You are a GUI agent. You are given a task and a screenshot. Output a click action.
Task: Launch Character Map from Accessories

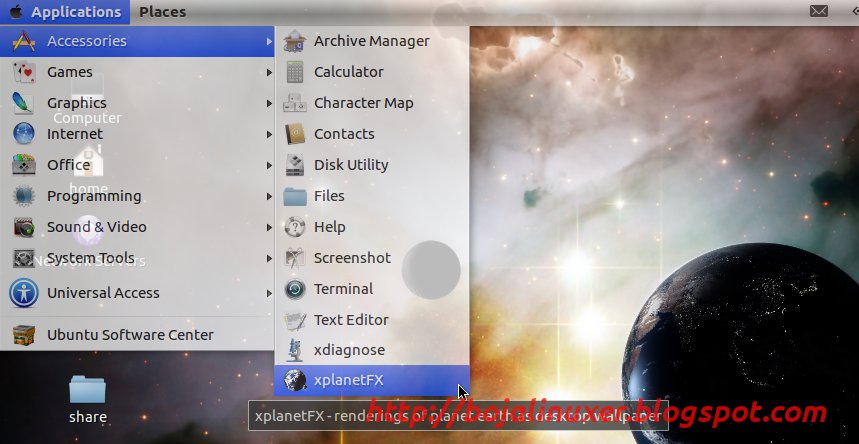tap(372, 103)
